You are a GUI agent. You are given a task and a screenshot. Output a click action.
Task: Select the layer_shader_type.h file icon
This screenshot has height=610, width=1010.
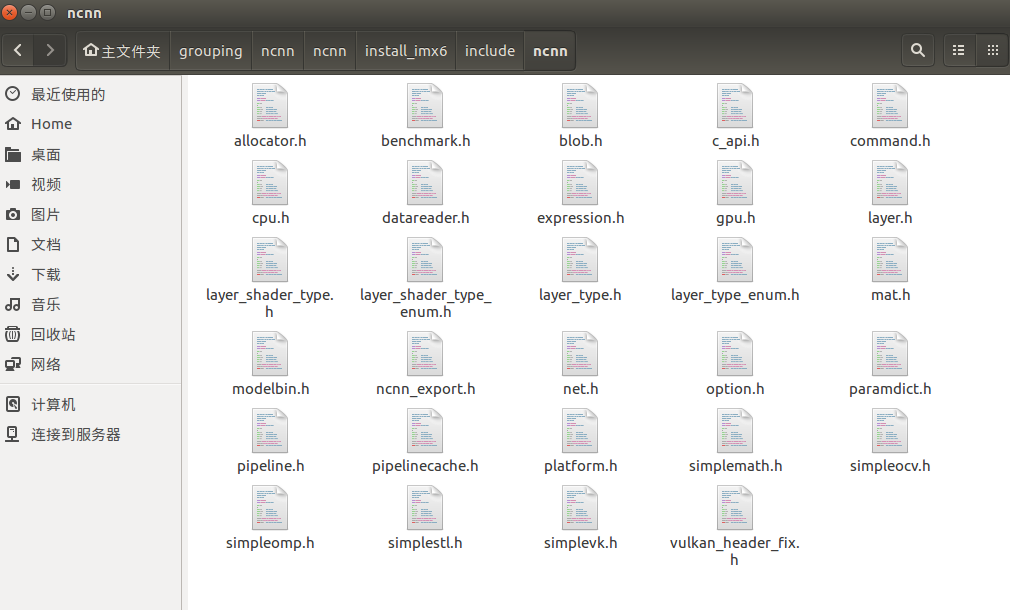pyautogui.click(x=270, y=260)
